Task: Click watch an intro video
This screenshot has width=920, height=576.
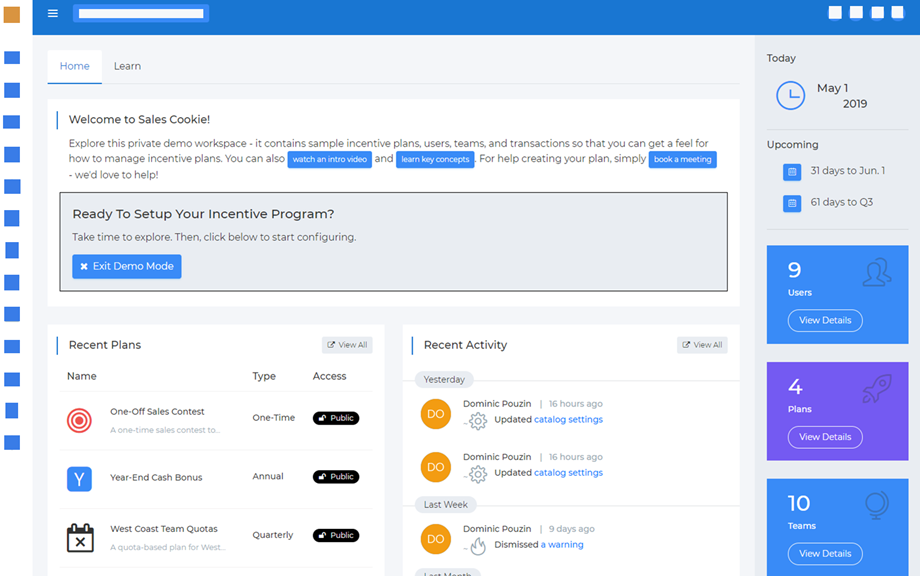Action: click(x=329, y=159)
